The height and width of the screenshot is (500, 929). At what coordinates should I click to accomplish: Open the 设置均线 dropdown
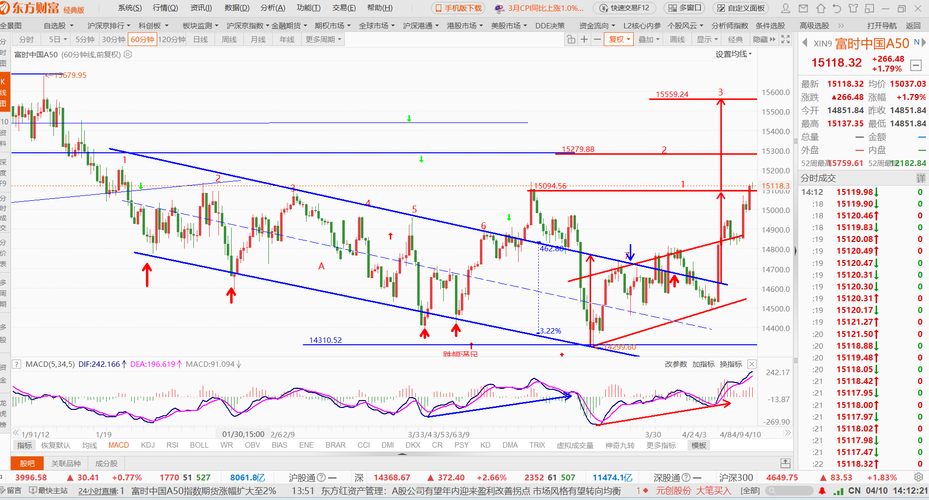(733, 54)
